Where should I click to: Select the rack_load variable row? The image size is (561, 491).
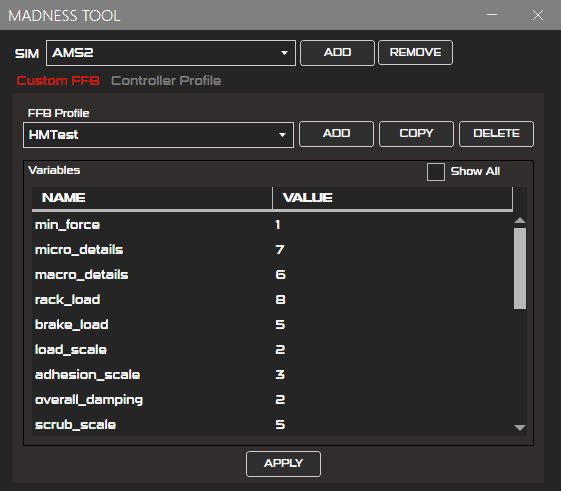click(x=272, y=300)
